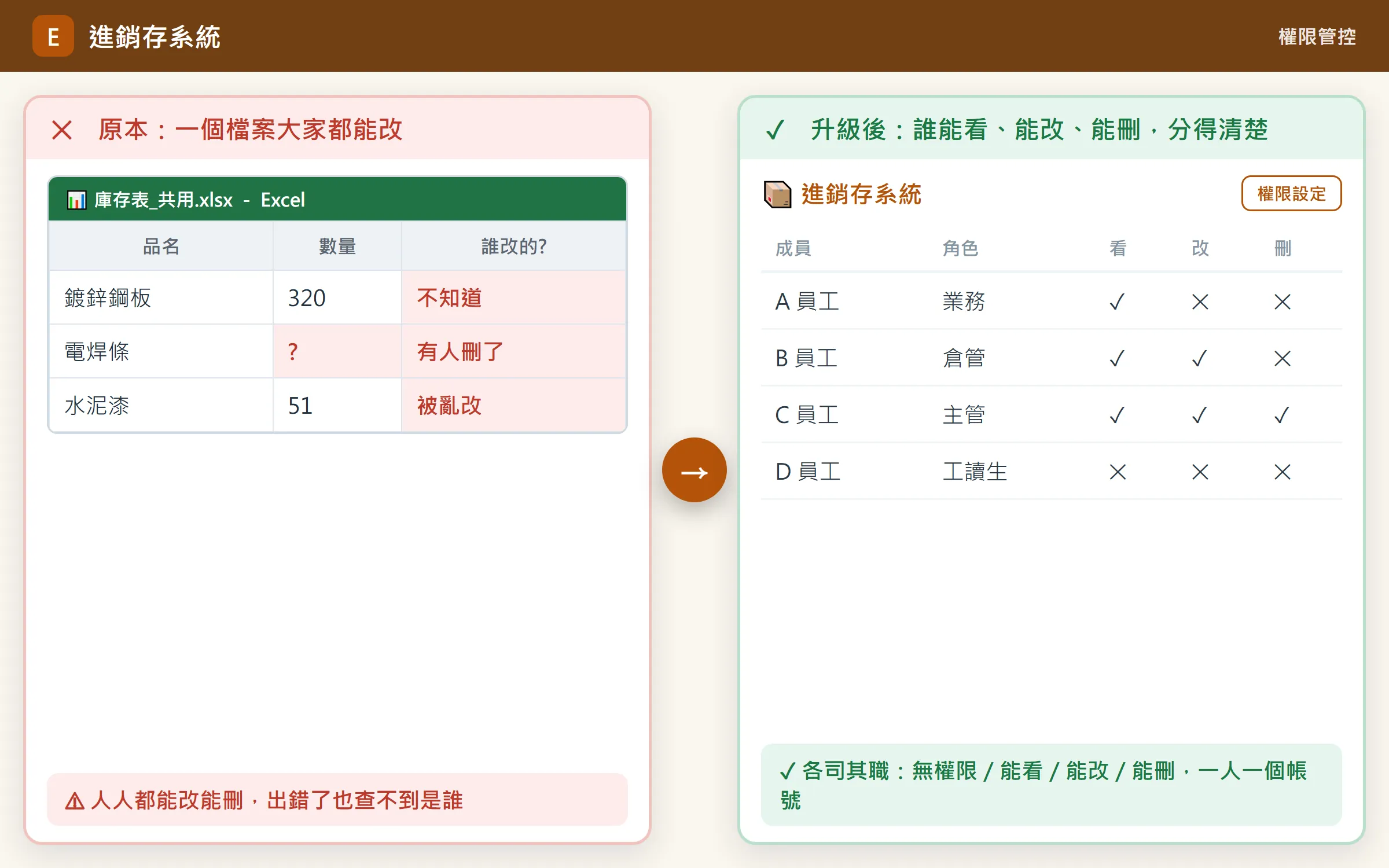Image resolution: width=1389 pixels, height=868 pixels.
Task: Select the 電焊條 cell
Action: pos(161,351)
